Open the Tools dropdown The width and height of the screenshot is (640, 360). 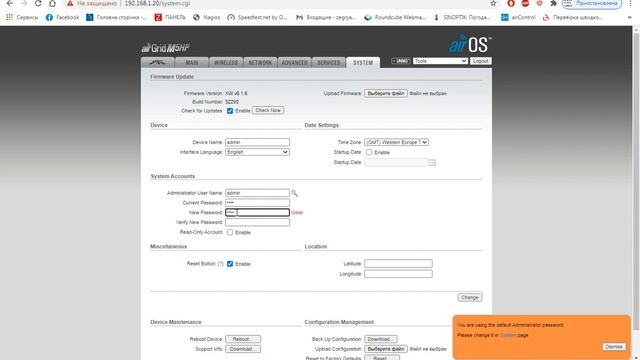tap(440, 61)
